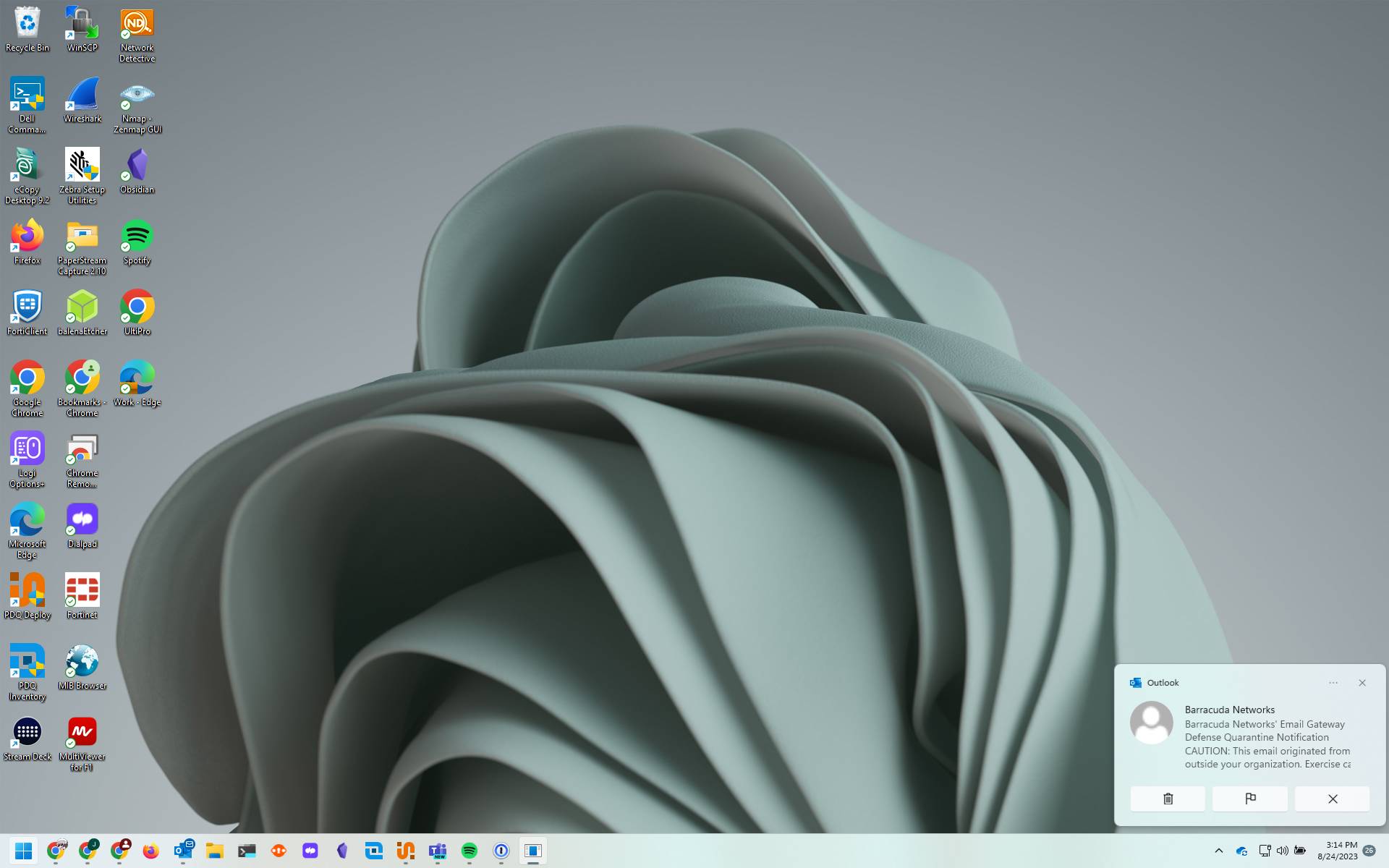Open 1Password from the taskbar
The width and height of the screenshot is (1389, 868).
[x=501, y=851]
